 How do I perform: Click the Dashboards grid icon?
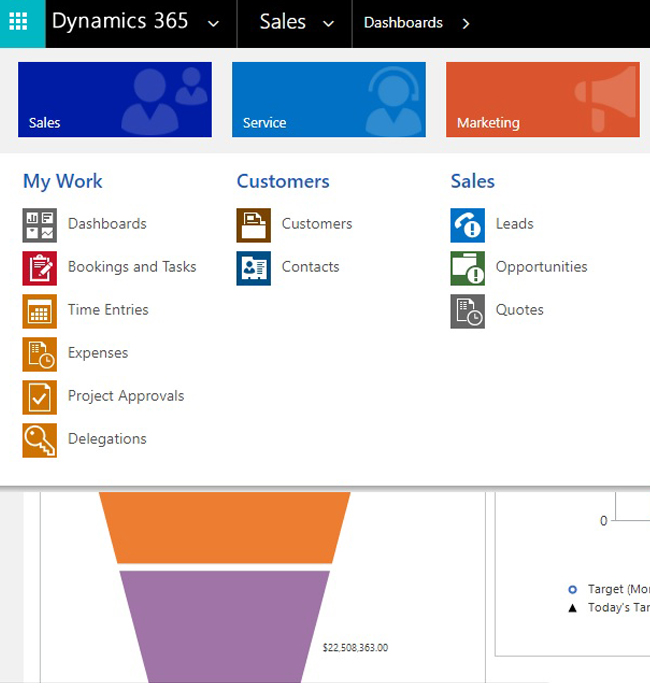pos(40,225)
